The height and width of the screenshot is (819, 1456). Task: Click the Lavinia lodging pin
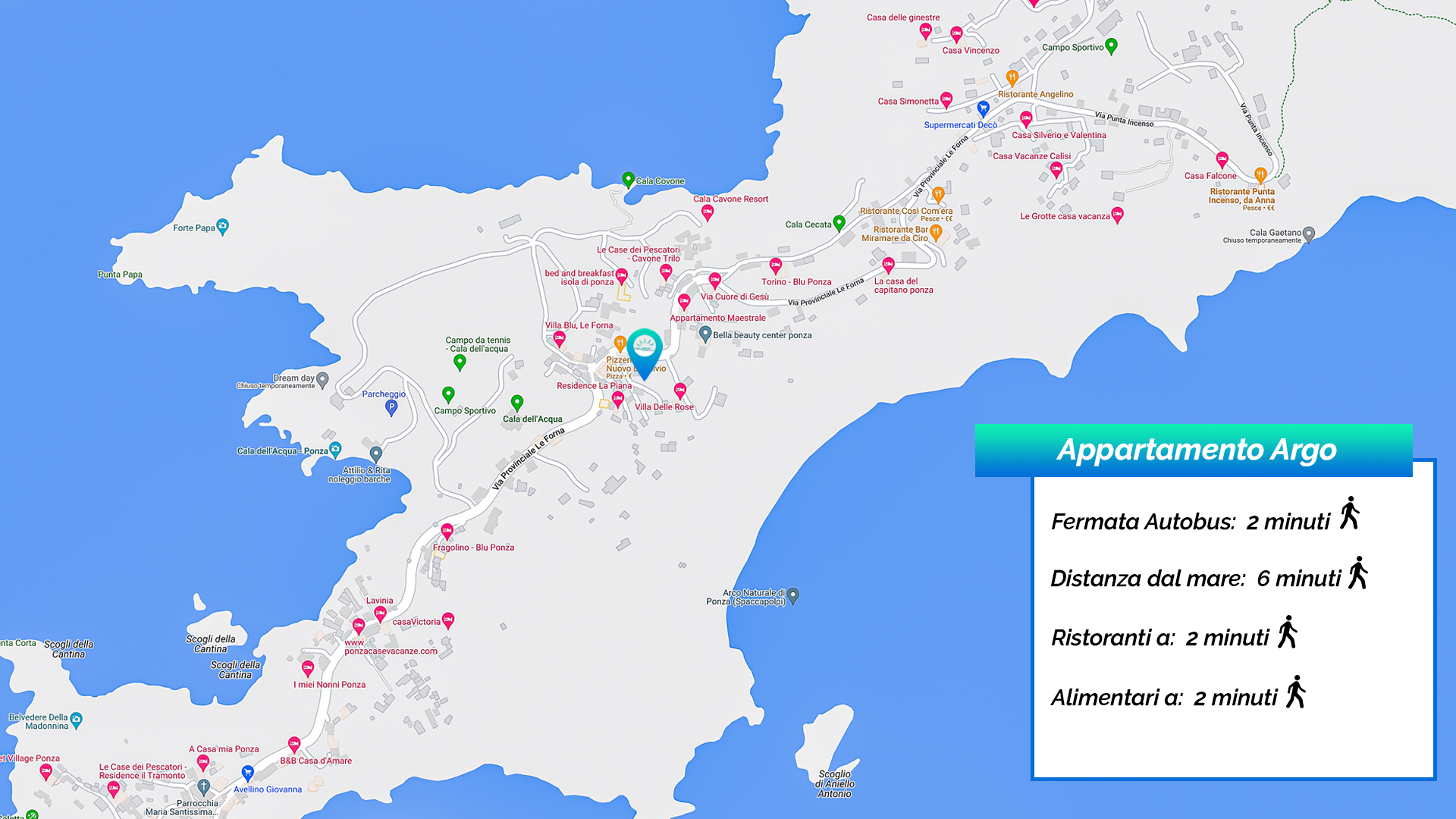click(x=381, y=614)
